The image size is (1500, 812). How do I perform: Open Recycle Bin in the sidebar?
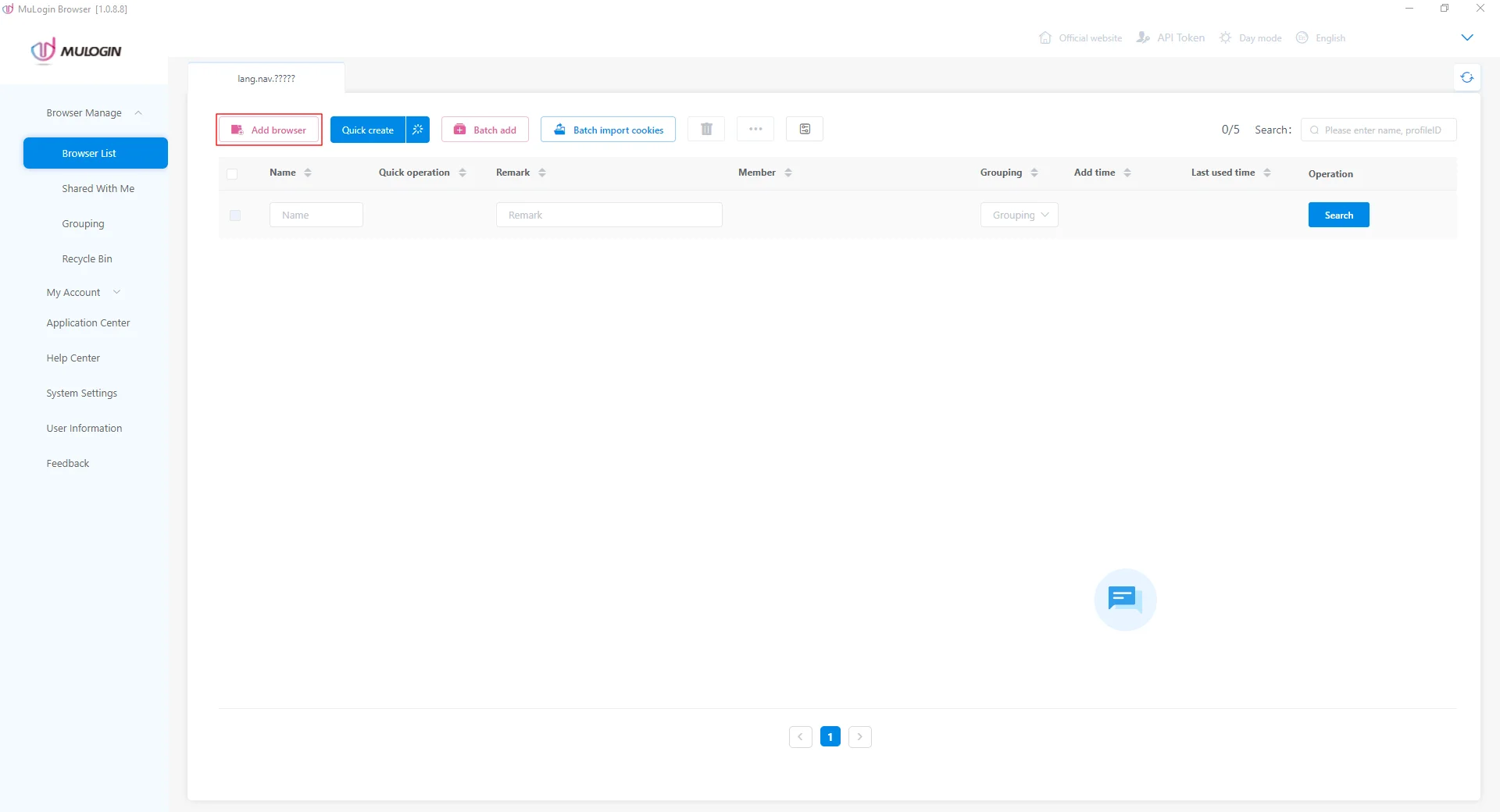point(87,259)
